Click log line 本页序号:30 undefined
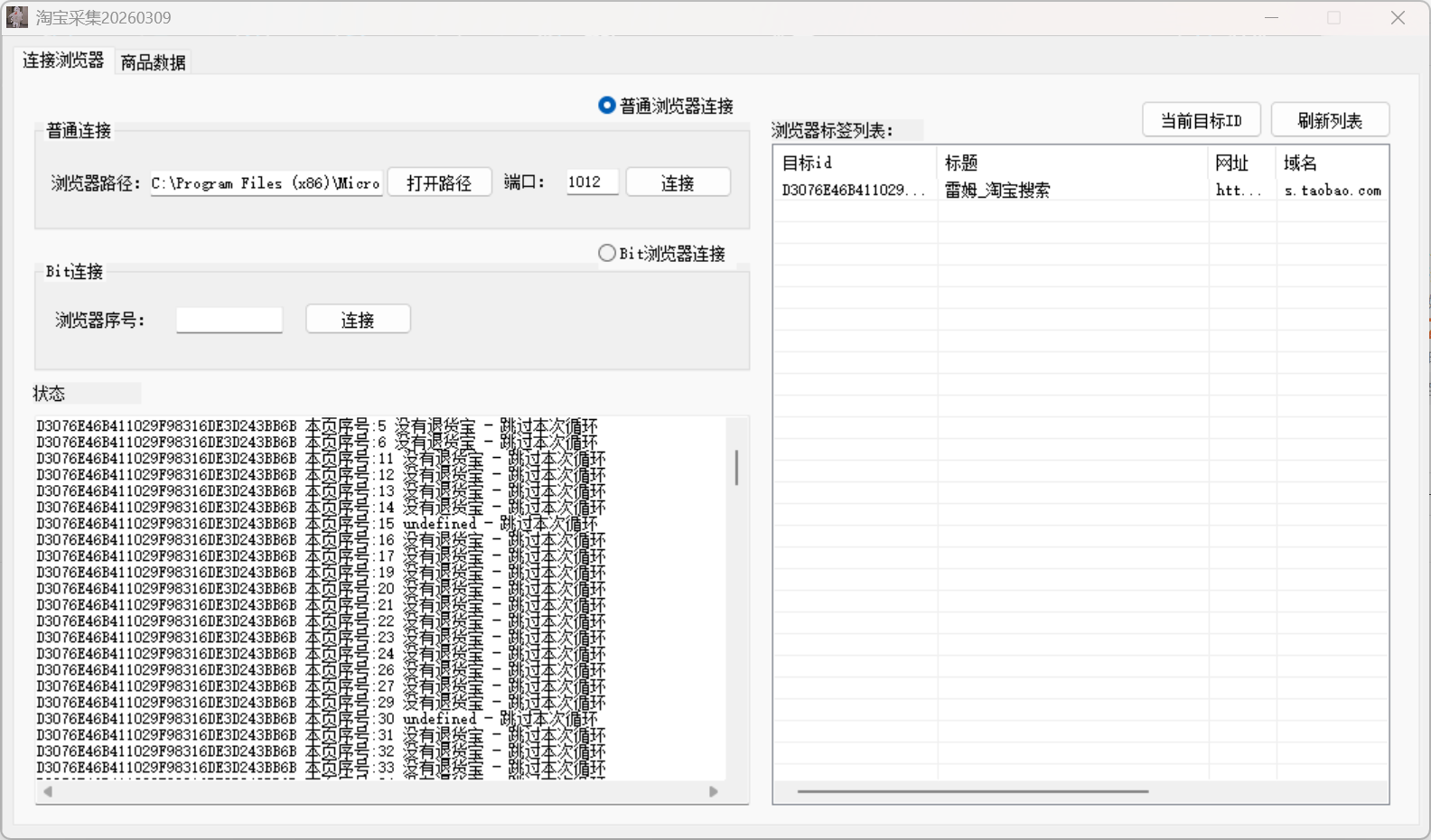 tap(317, 718)
